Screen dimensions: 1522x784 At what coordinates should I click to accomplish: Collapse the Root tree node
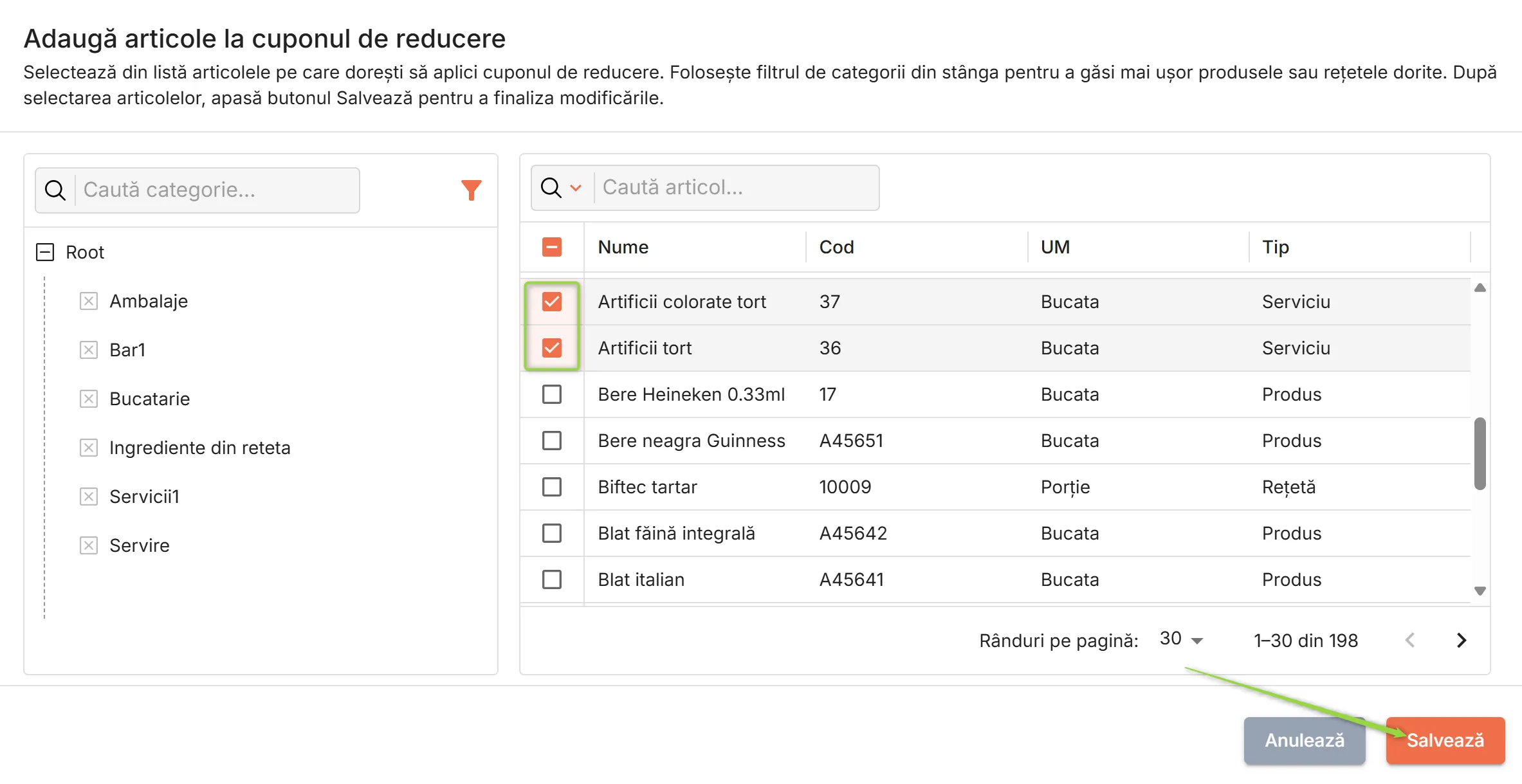[x=45, y=251]
